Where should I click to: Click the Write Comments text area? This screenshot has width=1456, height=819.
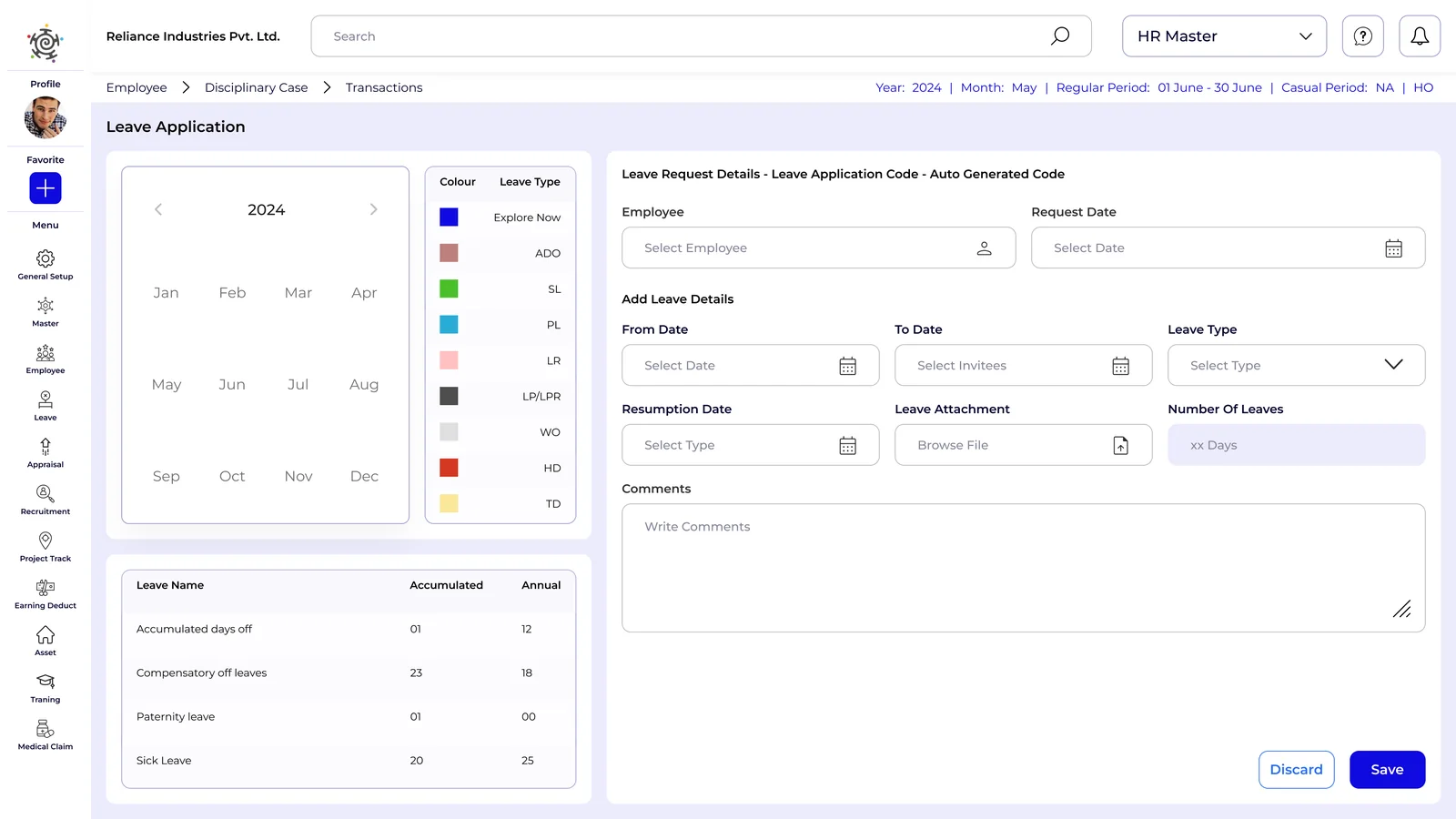(x=1023, y=568)
